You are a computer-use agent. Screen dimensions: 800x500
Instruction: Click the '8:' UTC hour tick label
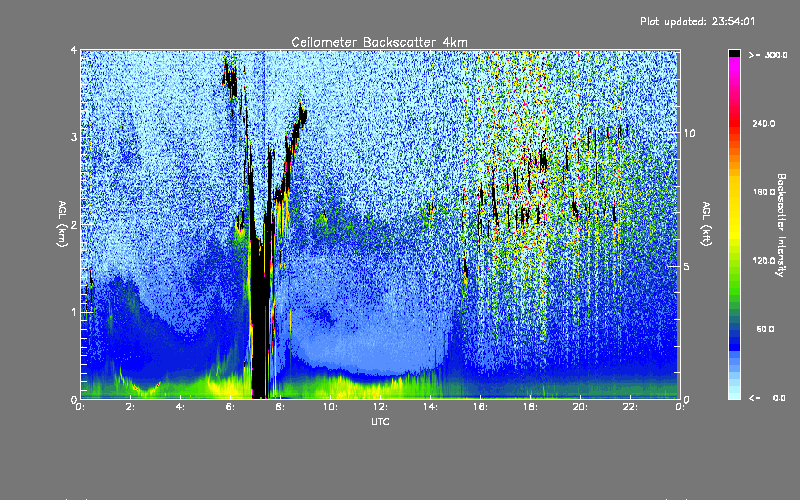pyautogui.click(x=281, y=407)
